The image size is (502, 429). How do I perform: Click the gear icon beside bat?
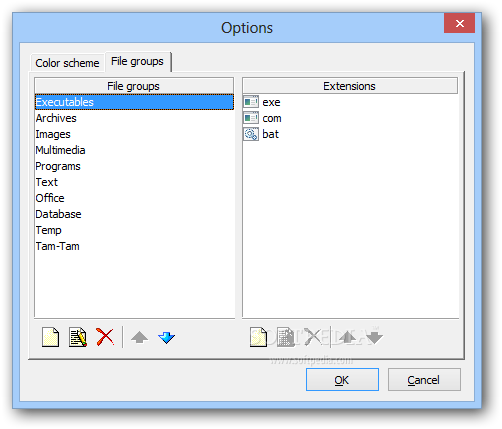pyautogui.click(x=251, y=134)
